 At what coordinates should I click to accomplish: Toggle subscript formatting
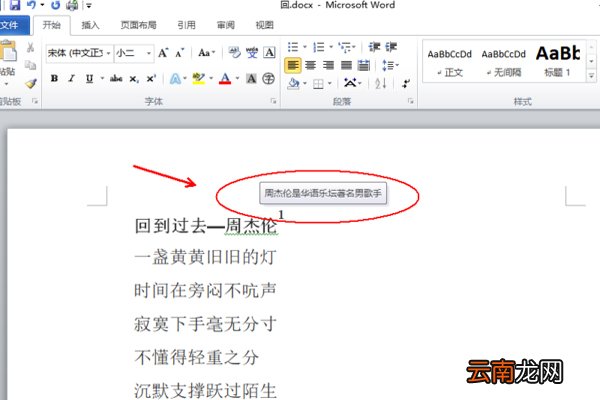coord(134,79)
